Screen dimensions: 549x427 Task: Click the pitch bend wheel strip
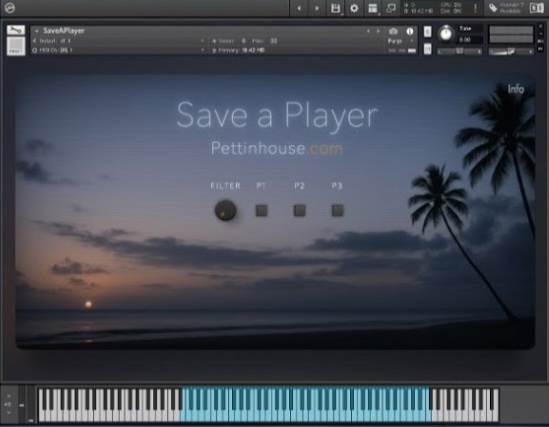pos(22,404)
